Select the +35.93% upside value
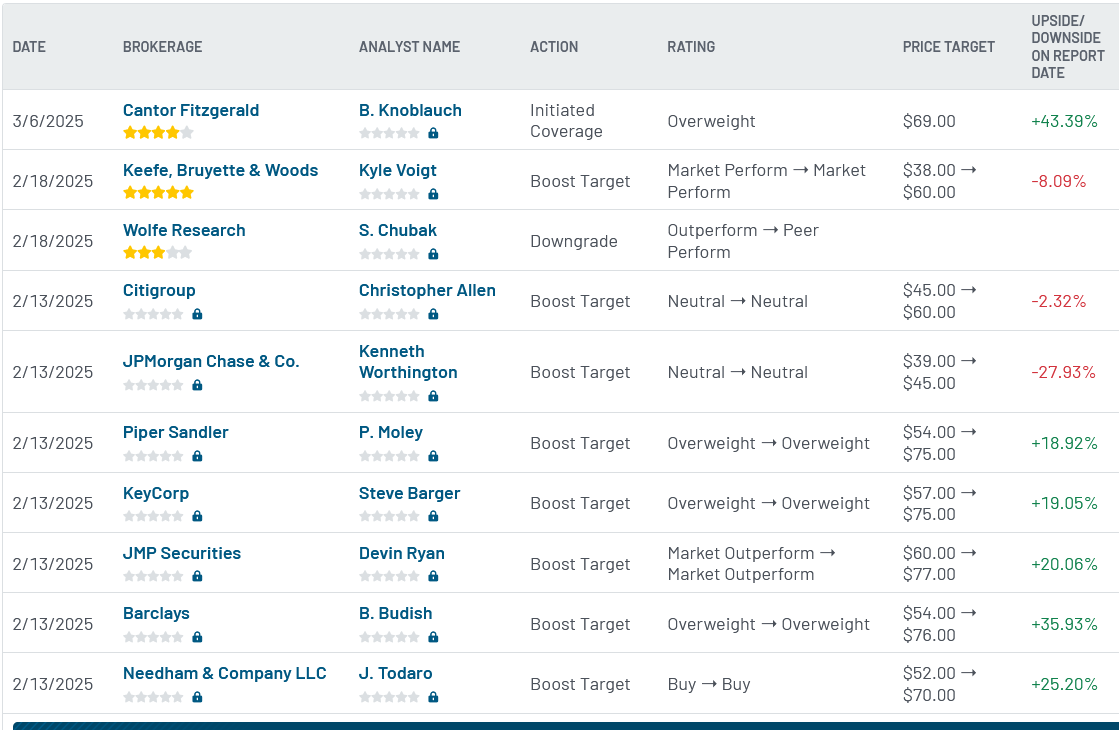Screen dimensions: 1119x730 tap(1064, 624)
